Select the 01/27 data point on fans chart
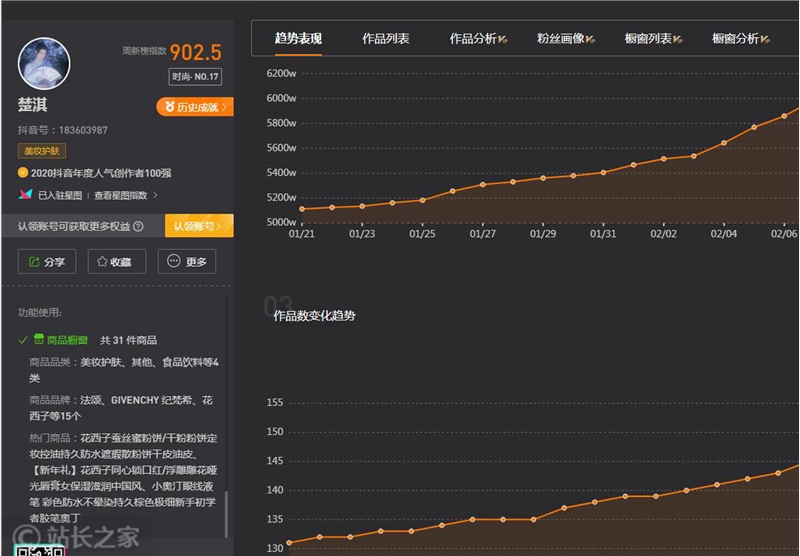 click(483, 185)
